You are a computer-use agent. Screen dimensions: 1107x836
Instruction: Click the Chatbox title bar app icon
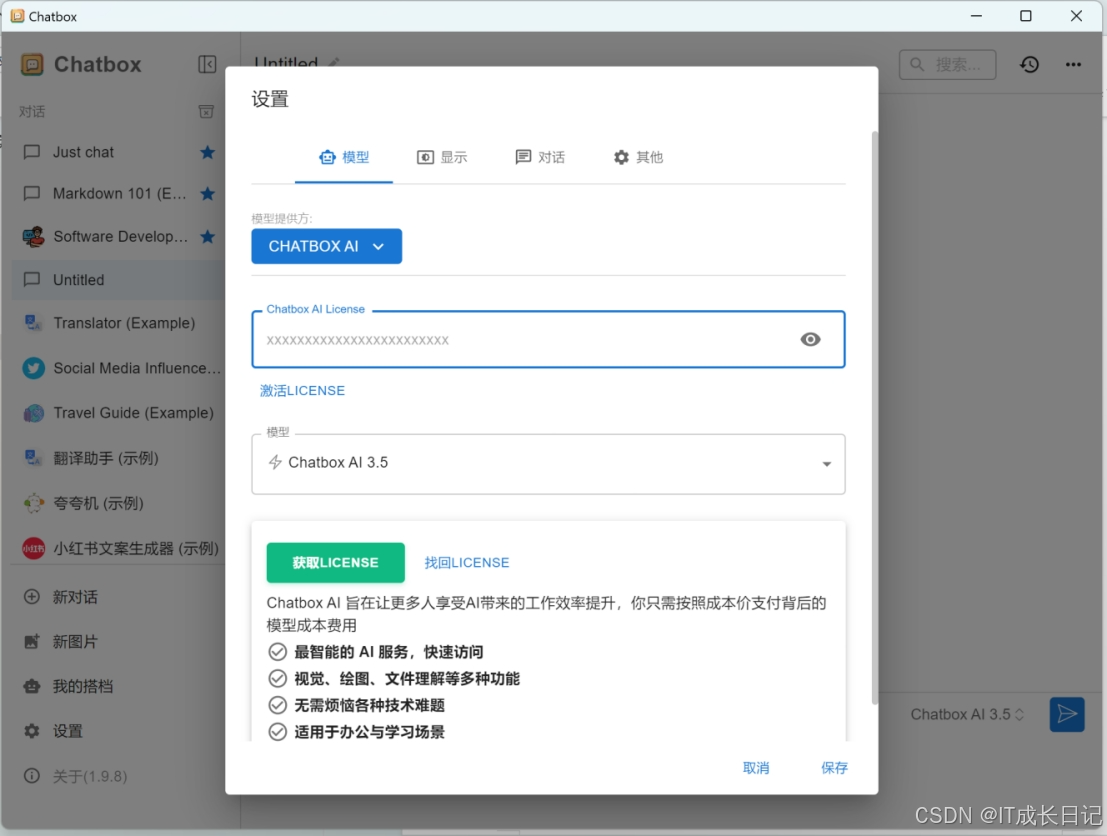point(17,16)
